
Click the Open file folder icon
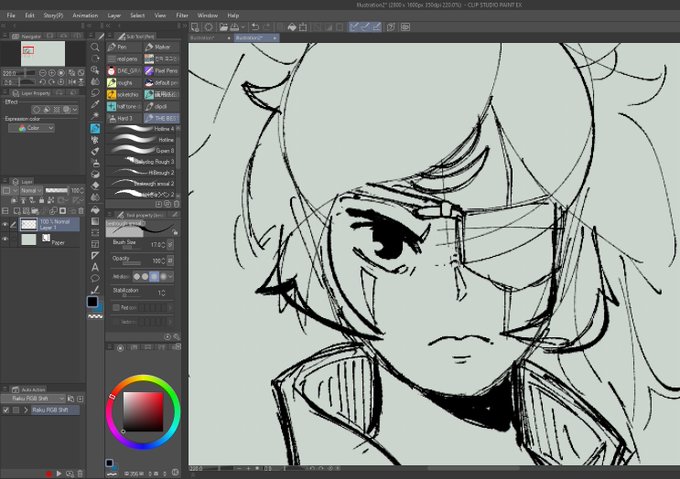pyautogui.click(x=223, y=27)
